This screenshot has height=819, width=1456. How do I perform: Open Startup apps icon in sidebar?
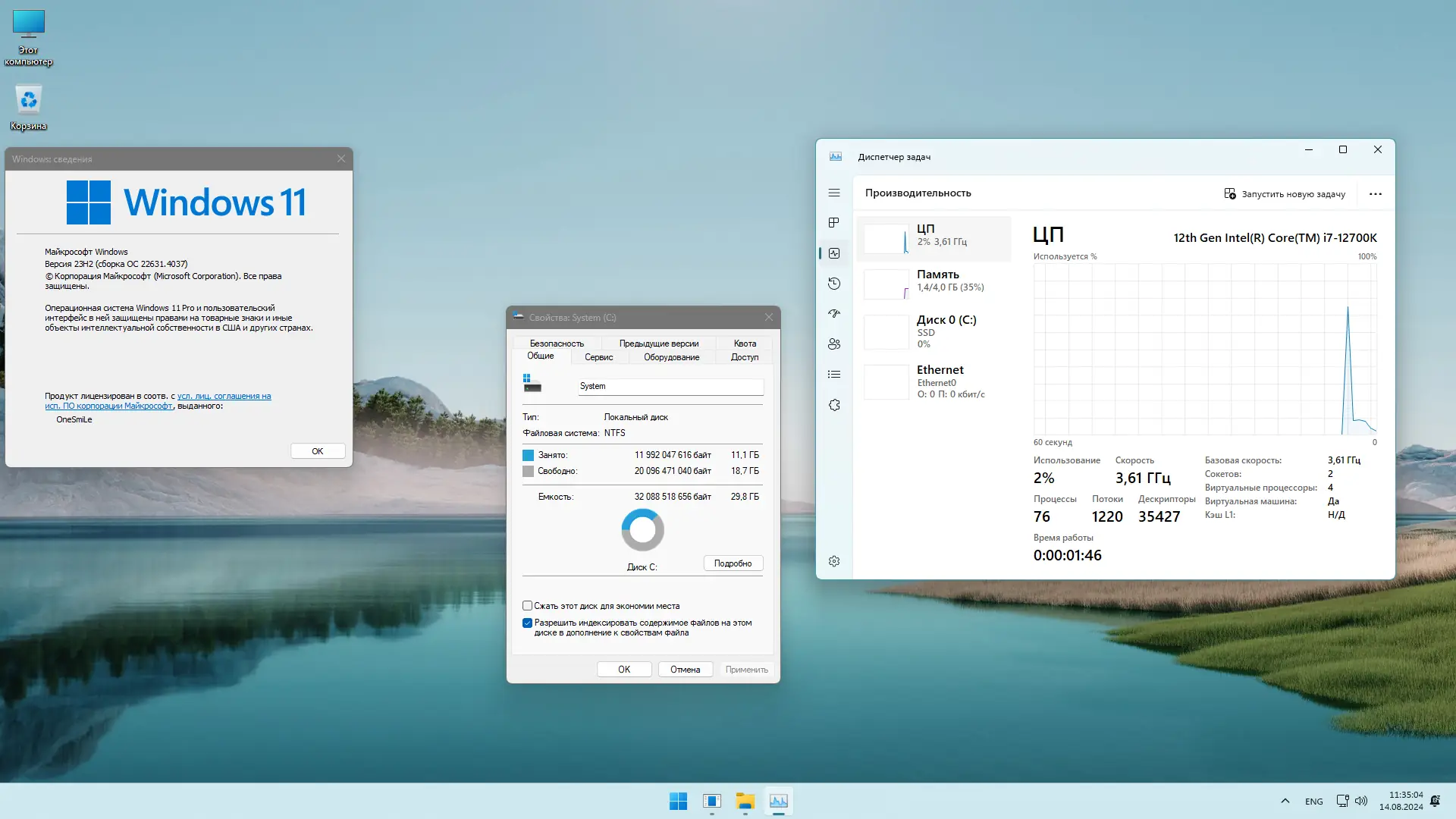(x=834, y=313)
